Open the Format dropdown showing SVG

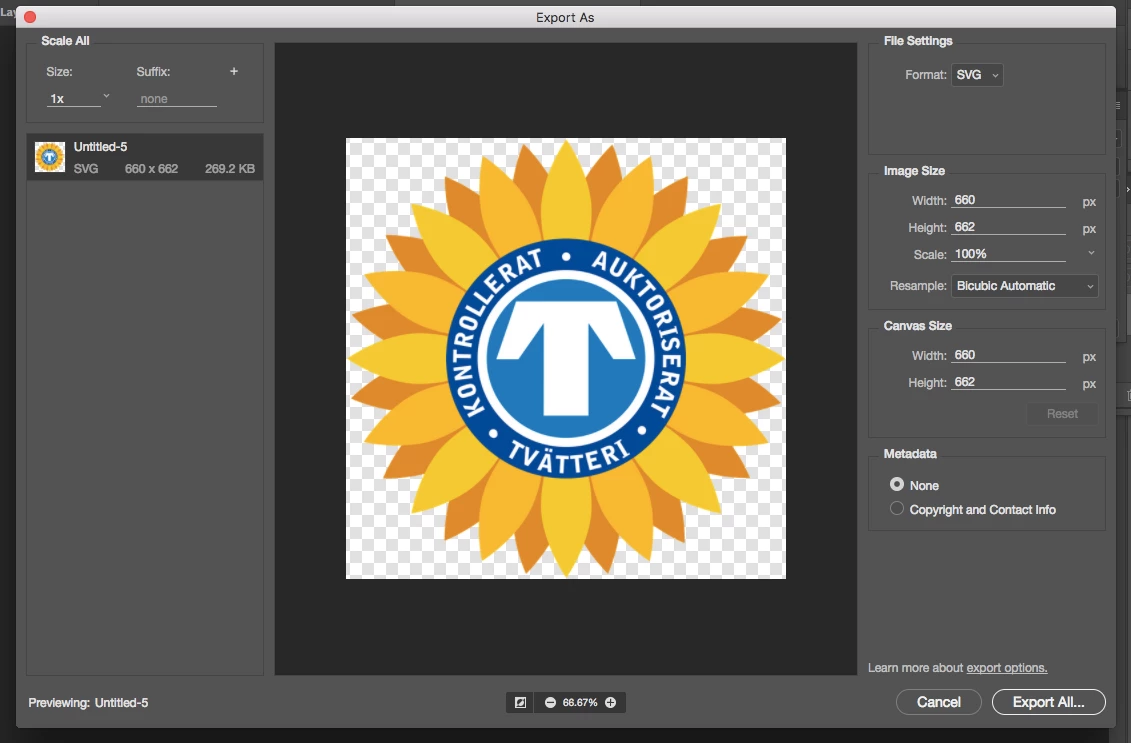click(x=977, y=75)
